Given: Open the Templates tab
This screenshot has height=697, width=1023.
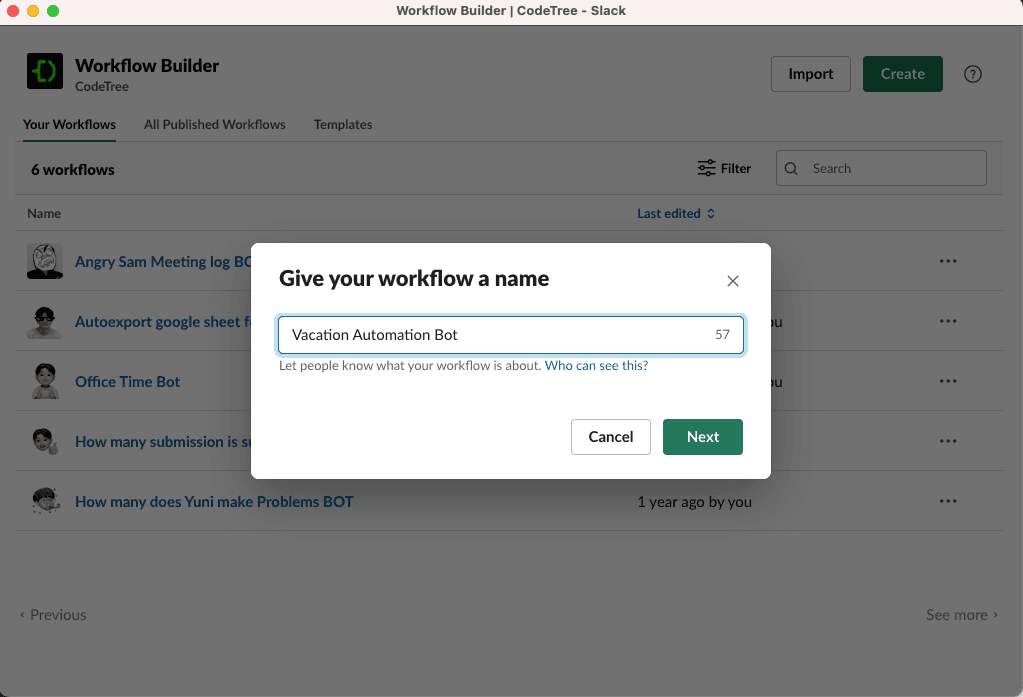Looking at the screenshot, I should pos(343,125).
